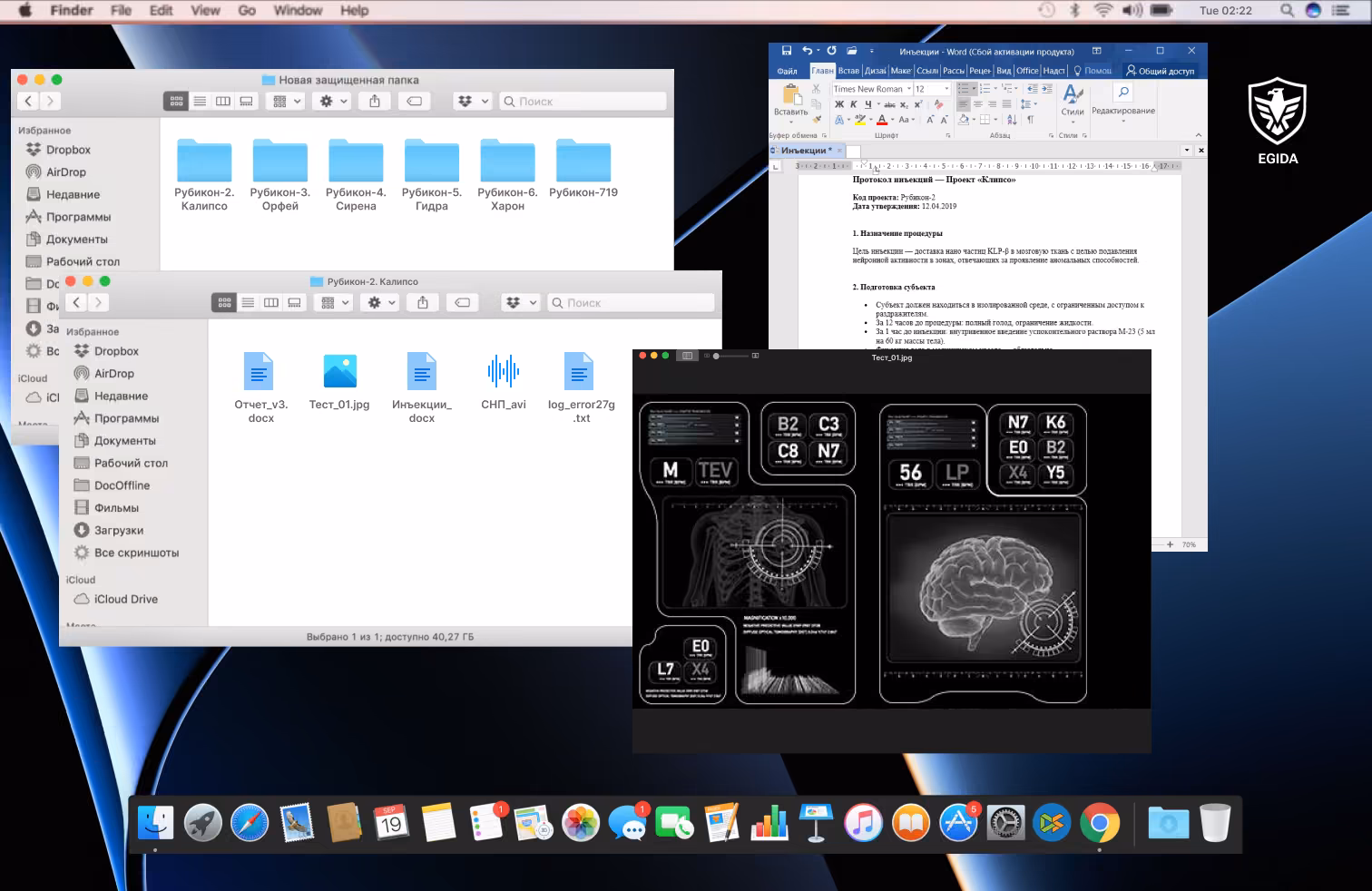1372x891 pixels.
Task: Click the open-folder icon in Word's title bar
Action: (x=851, y=51)
